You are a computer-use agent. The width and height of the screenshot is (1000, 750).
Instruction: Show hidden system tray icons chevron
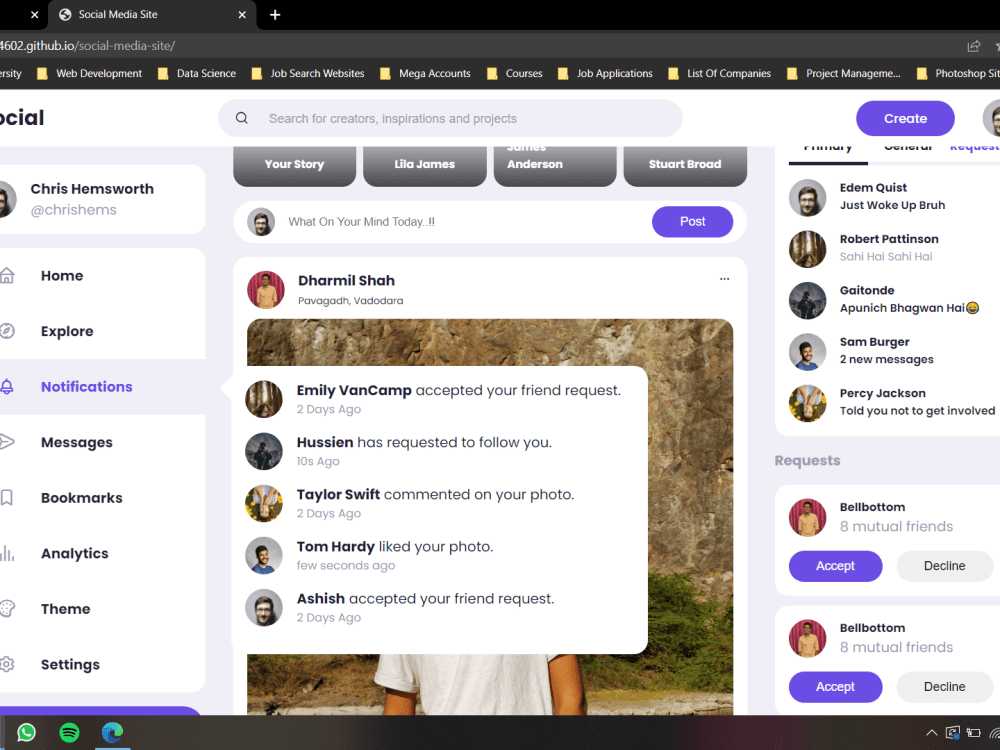931,733
